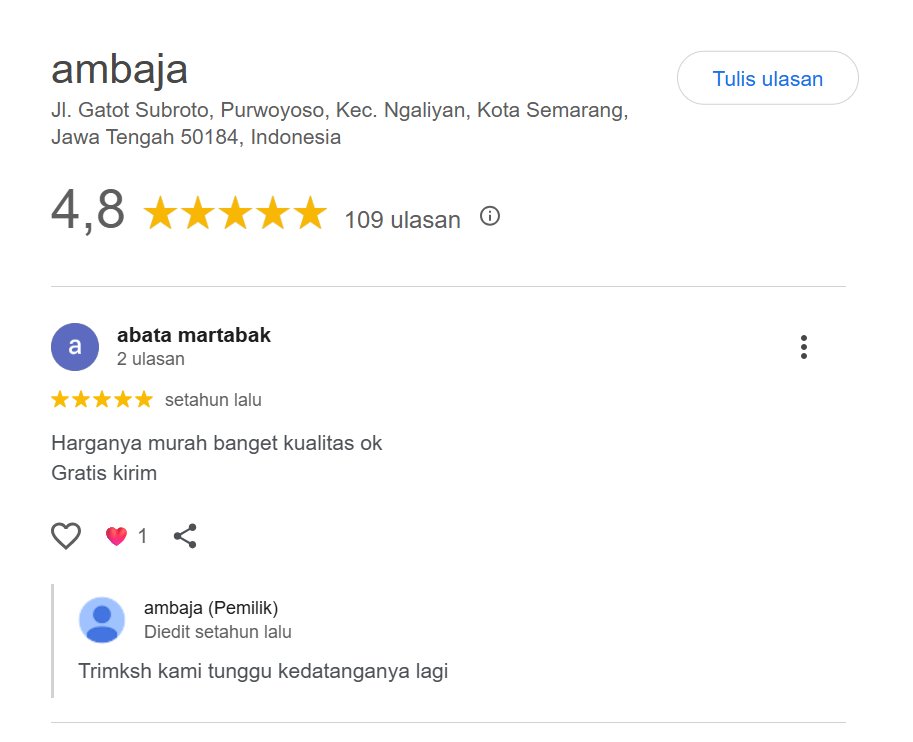Click the owner's blue profile avatar
Viewport: 913px width, 742px height.
102,620
